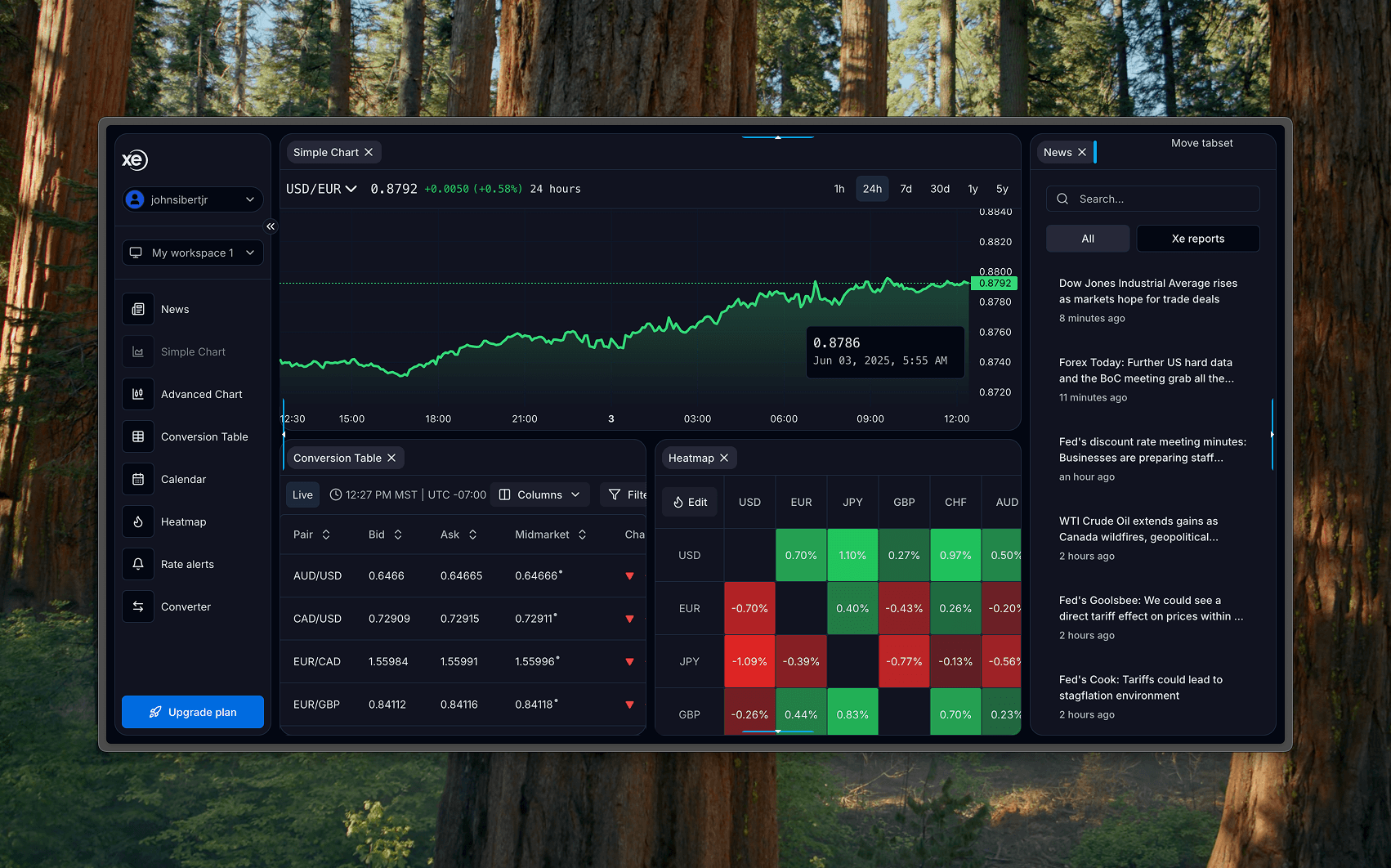This screenshot has width=1391, height=868.
Task: Enable Live mode in Conversion Table
Action: pyautogui.click(x=302, y=494)
